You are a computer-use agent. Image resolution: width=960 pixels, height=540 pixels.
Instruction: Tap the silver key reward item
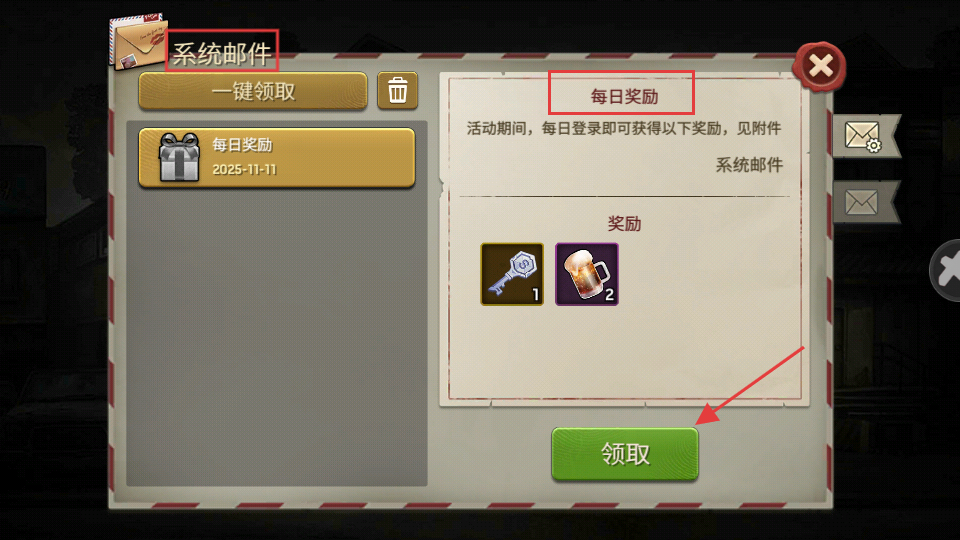[512, 274]
